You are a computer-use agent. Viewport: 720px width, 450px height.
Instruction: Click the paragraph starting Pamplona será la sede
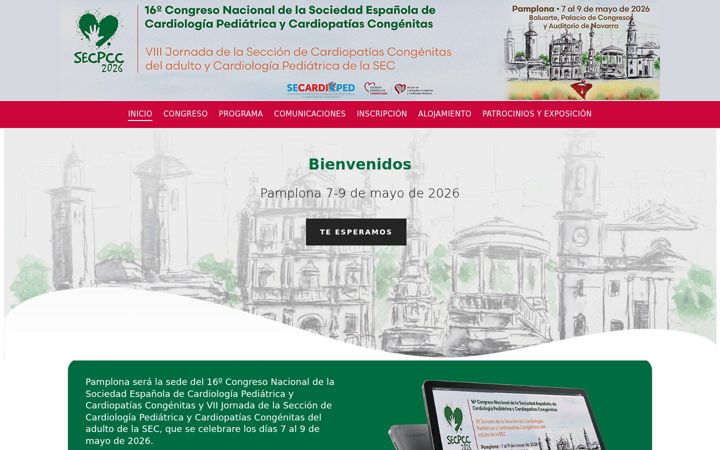(210, 411)
